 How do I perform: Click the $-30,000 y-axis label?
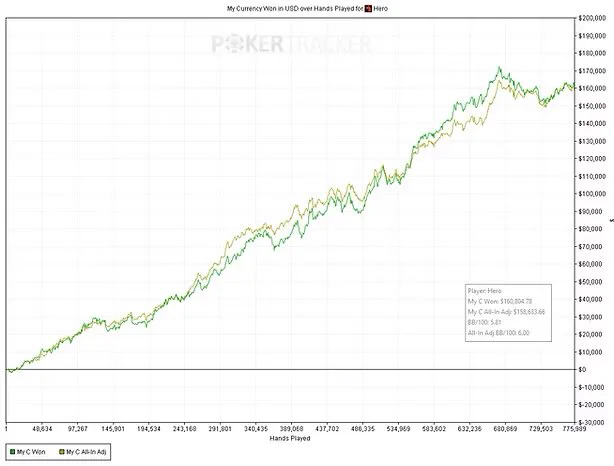tap(591, 423)
